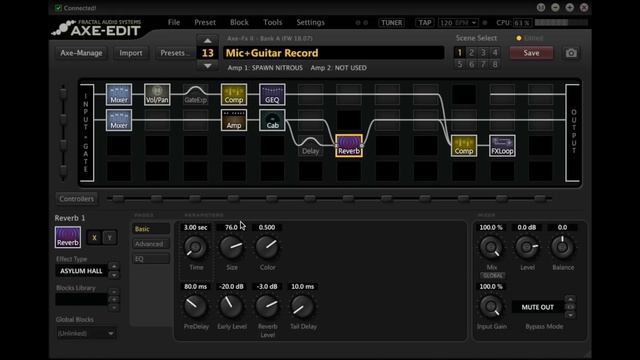Select the Comp block beside FXLoop
640x360 pixels.
pos(464,146)
